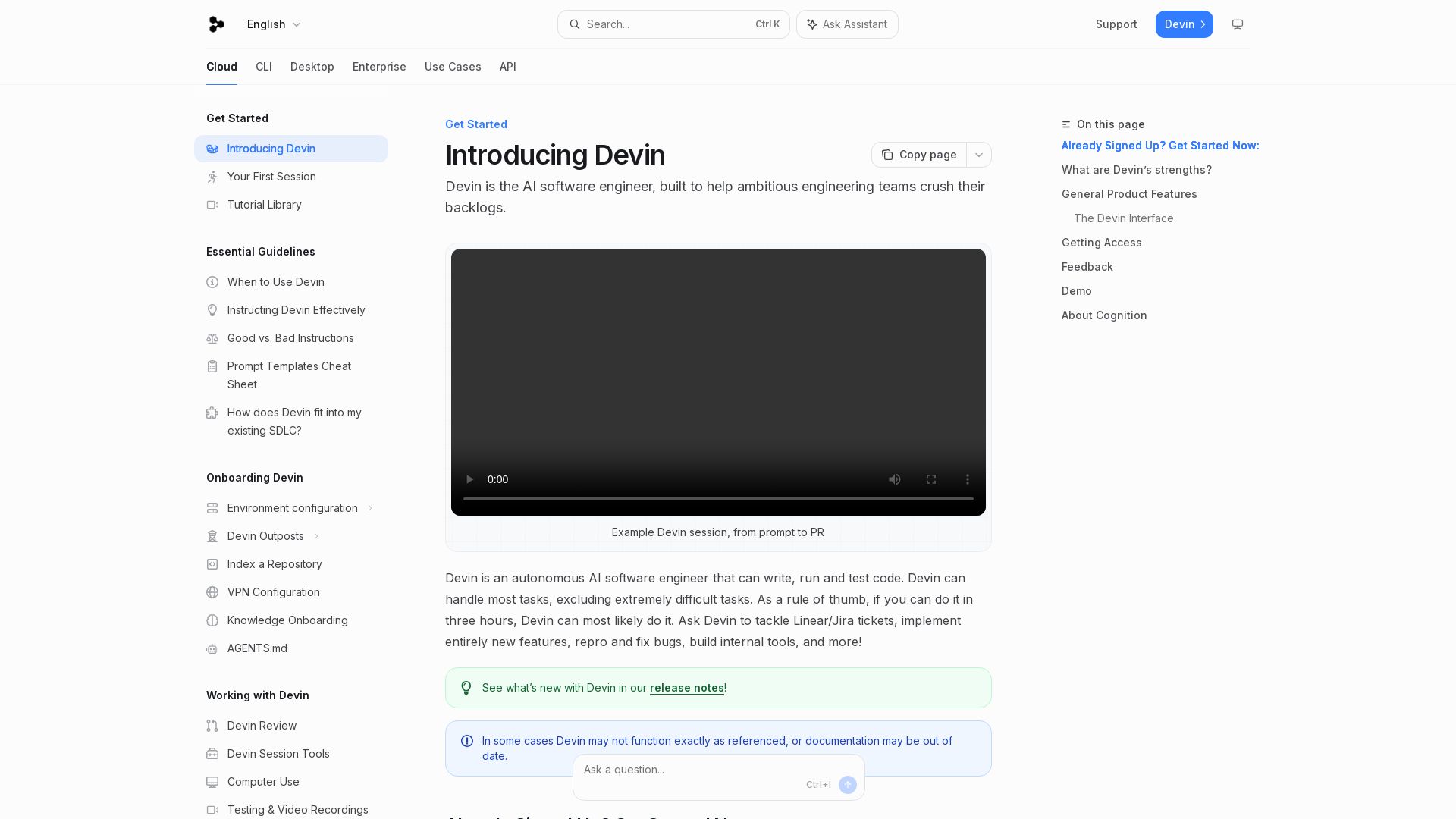The width and height of the screenshot is (1456, 819).
Task: Click the Knowledge Onboarding brain icon
Action: (x=212, y=620)
